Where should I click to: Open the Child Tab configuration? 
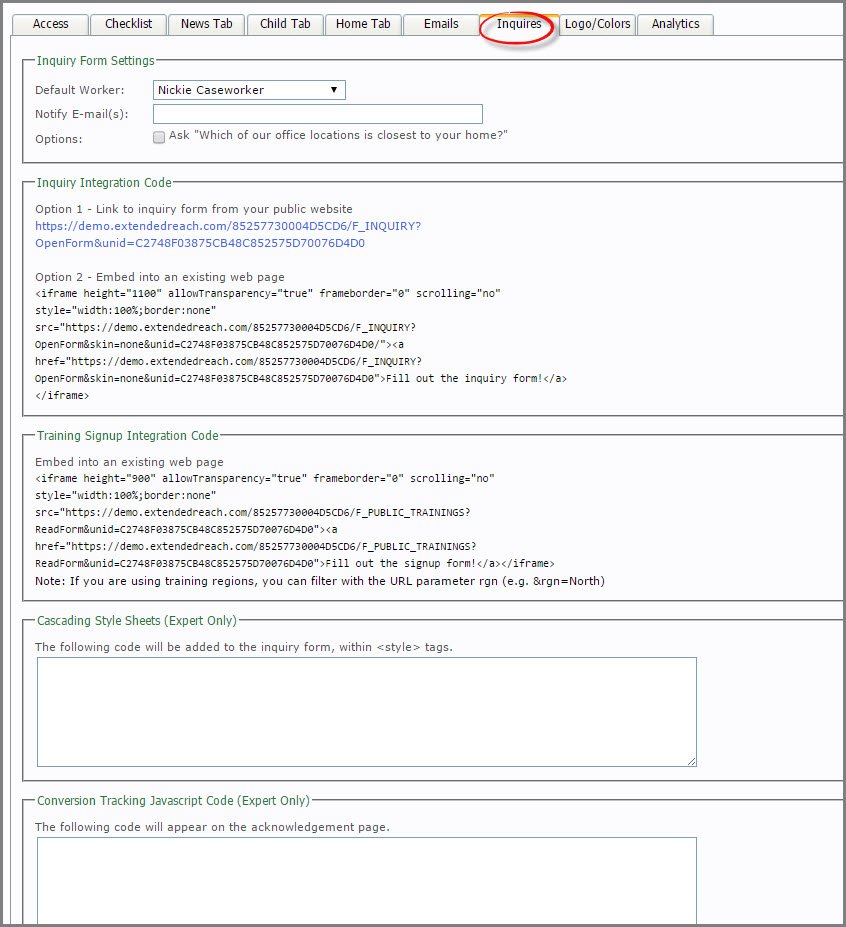(285, 24)
